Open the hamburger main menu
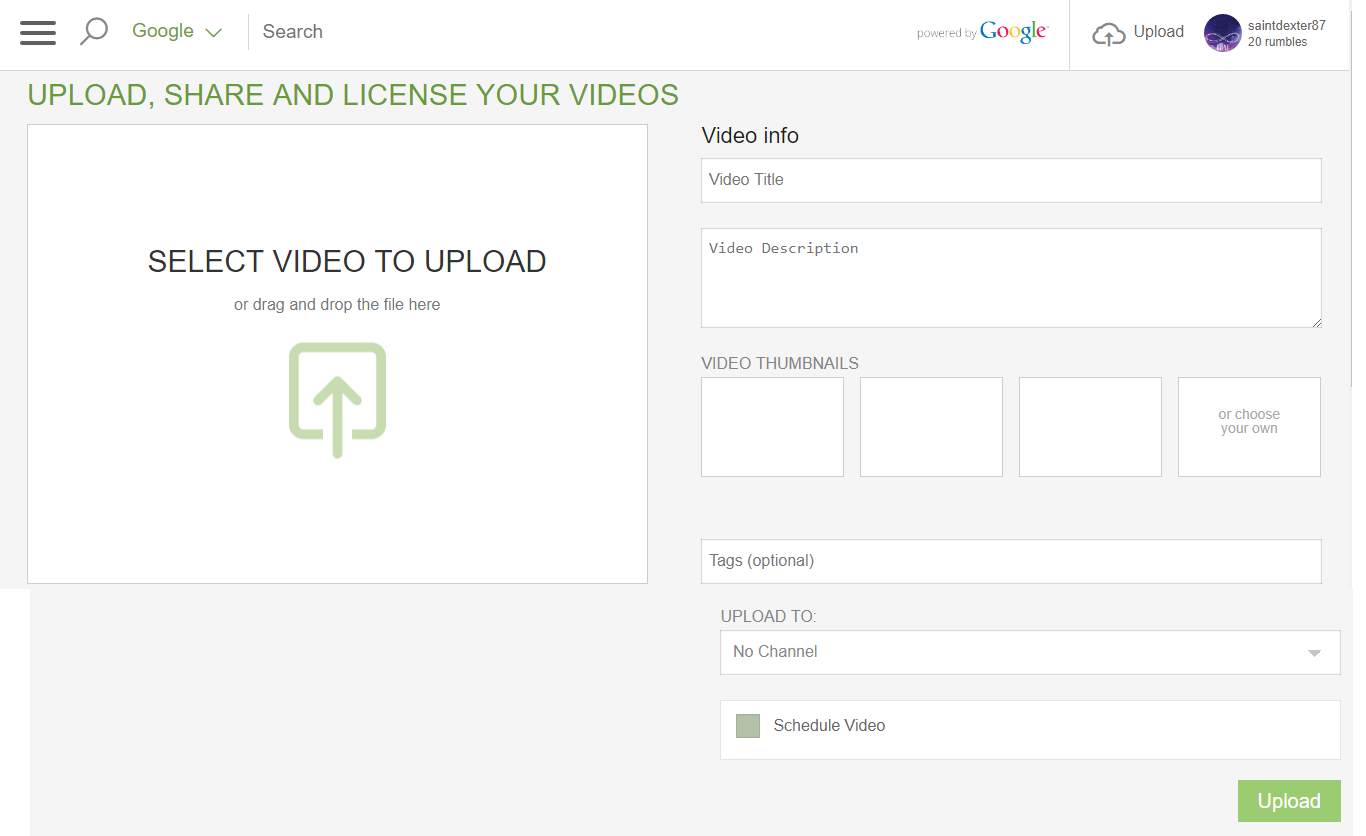Image resolution: width=1366 pixels, height=836 pixels. click(x=38, y=32)
